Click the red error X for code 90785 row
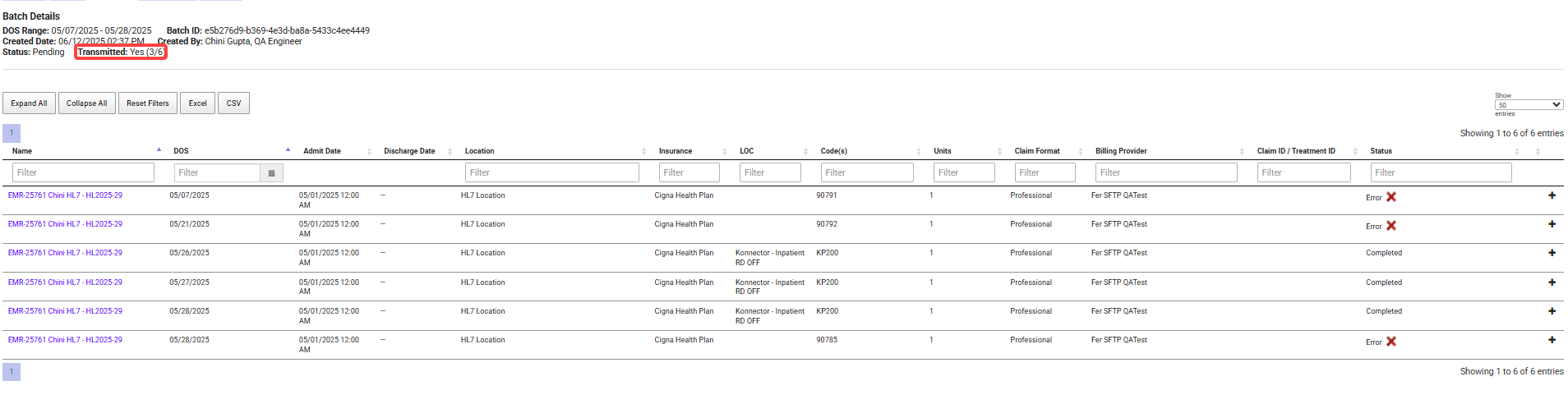 1391,342
